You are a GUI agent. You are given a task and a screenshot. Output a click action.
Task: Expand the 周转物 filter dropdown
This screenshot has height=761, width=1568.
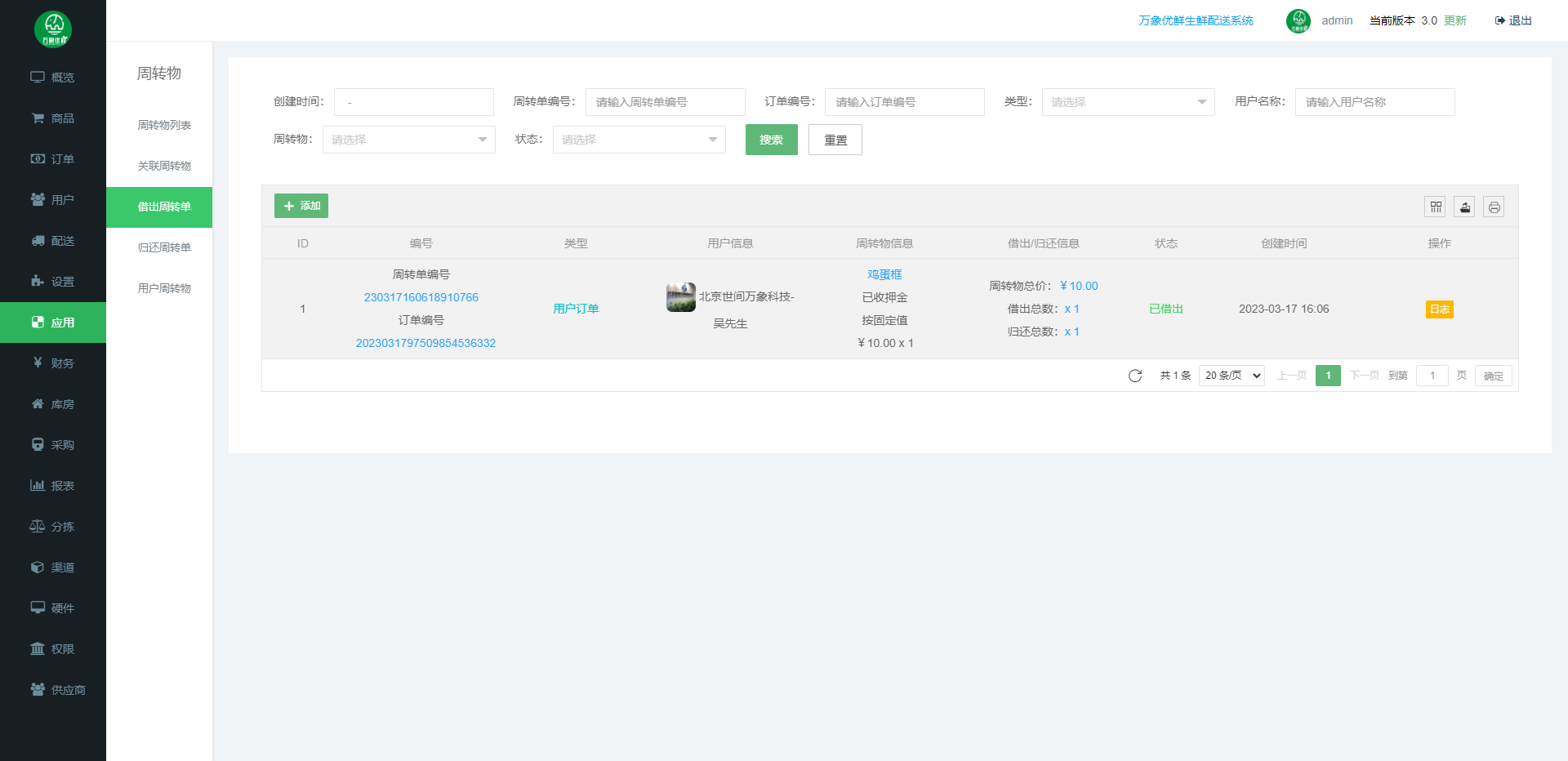click(408, 140)
